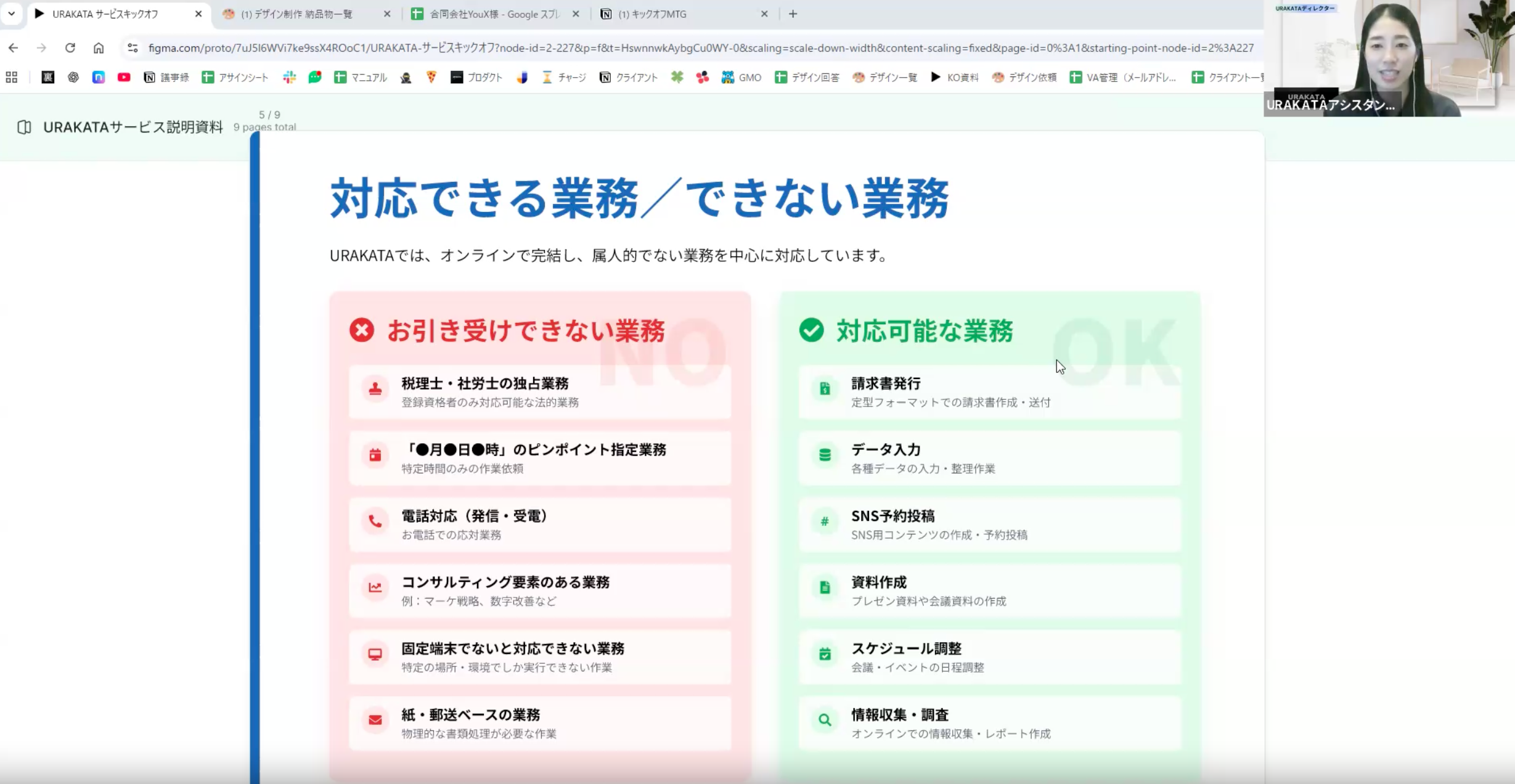
Task: Click the browser reload icon
Action: click(70, 47)
